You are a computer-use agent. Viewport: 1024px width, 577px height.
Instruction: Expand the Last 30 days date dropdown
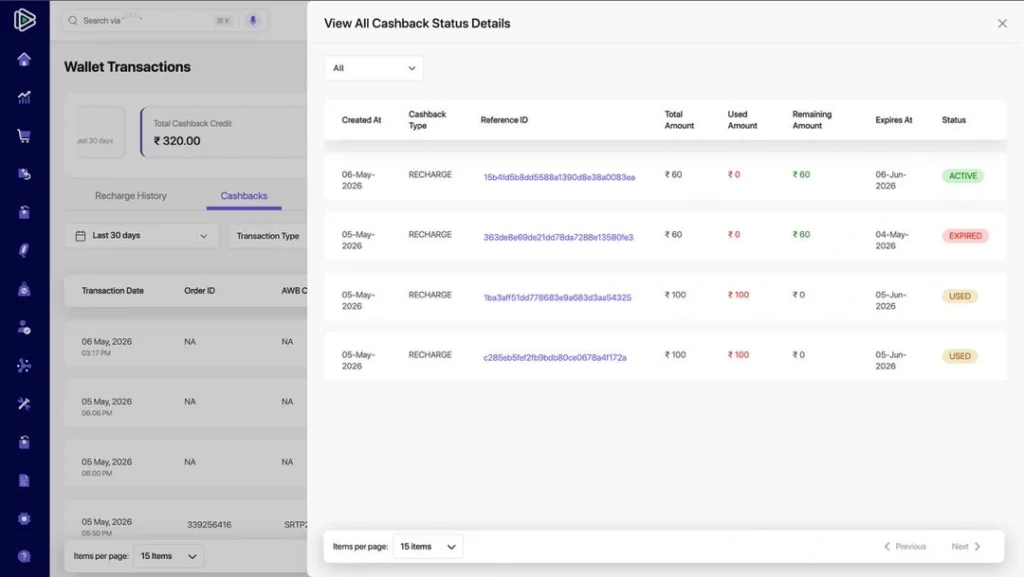point(143,236)
